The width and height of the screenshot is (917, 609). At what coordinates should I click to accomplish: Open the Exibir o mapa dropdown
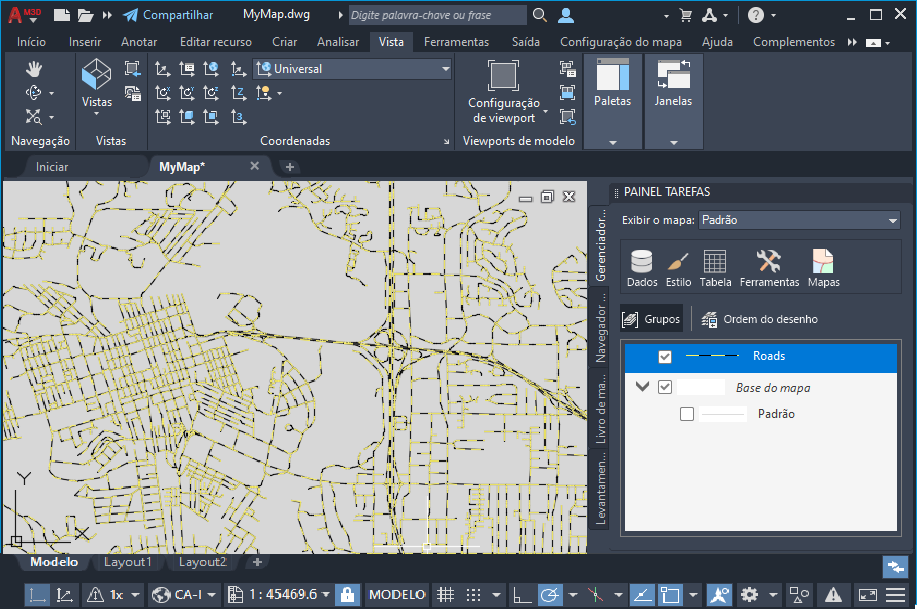(x=798, y=220)
